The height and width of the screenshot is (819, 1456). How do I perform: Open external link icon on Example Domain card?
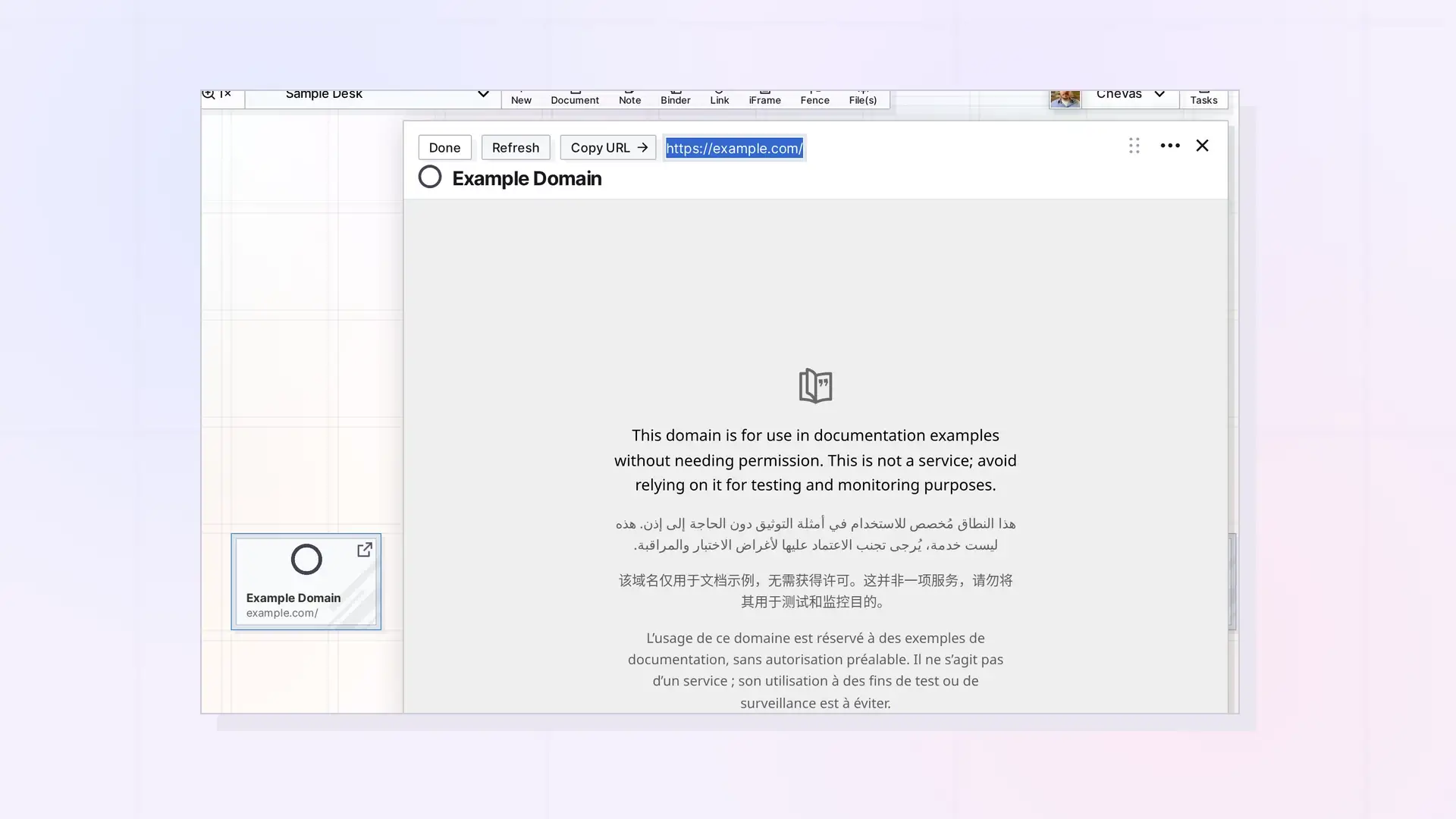point(365,550)
